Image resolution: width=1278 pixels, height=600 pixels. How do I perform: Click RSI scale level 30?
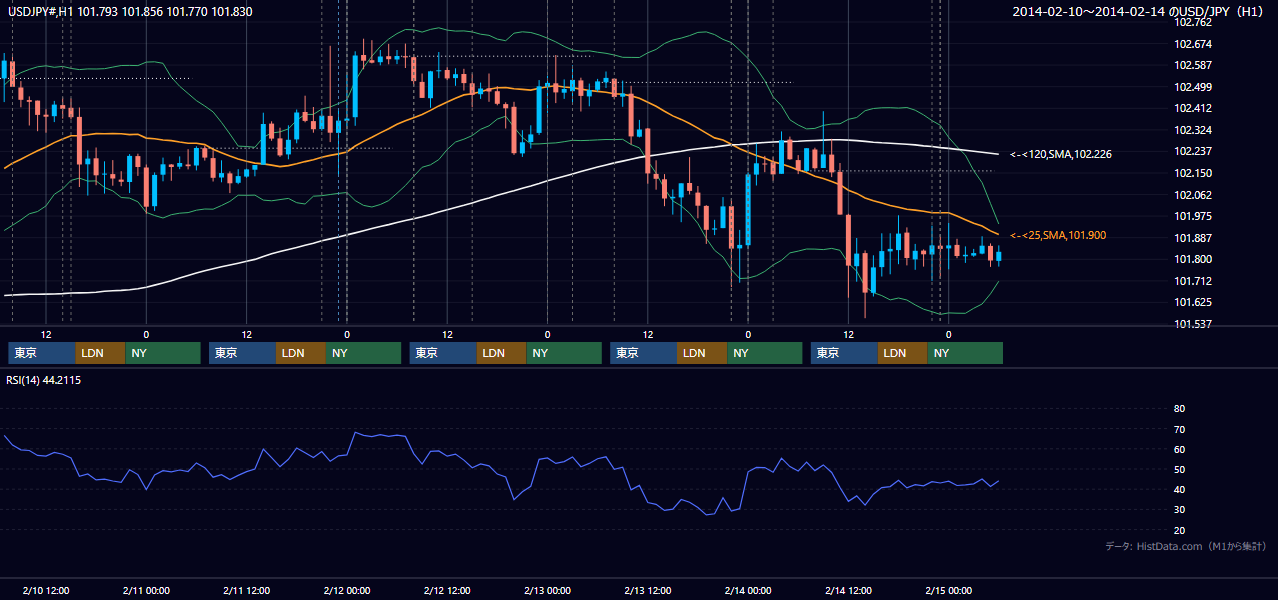pyautogui.click(x=1179, y=509)
